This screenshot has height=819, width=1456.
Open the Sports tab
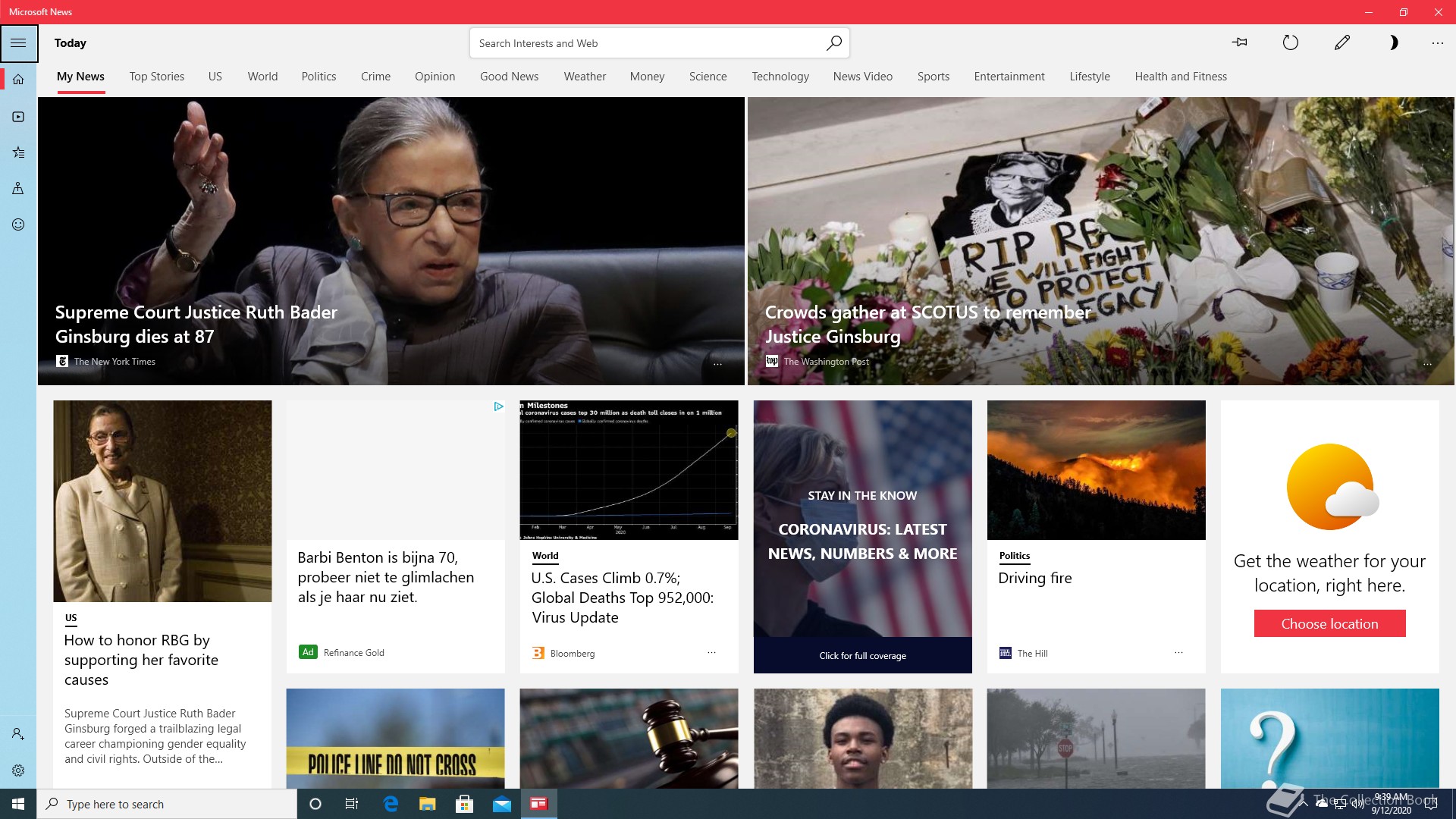click(x=933, y=77)
